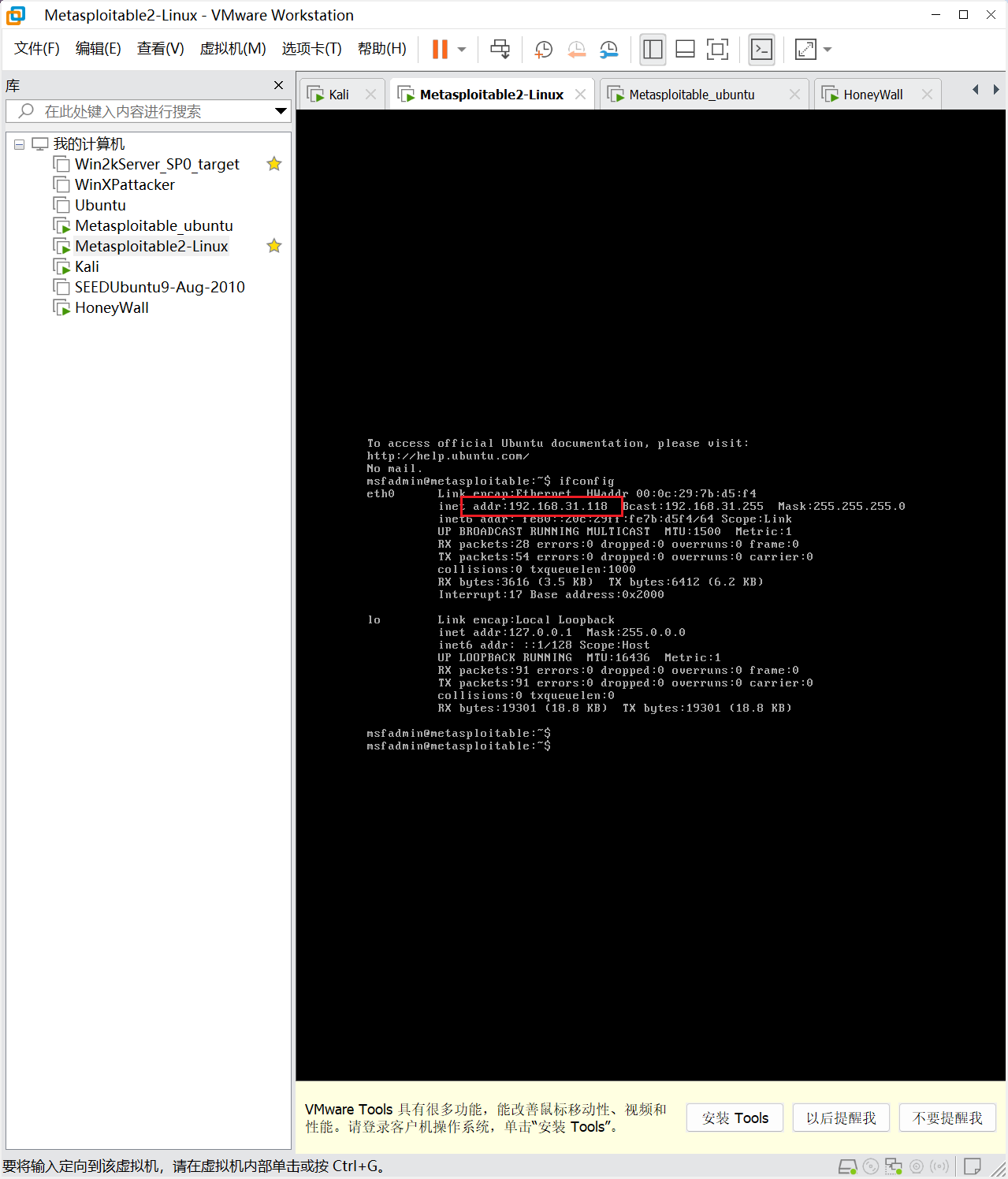Click 以后提醒我 button
The height and width of the screenshot is (1179, 1008).
841,1118
